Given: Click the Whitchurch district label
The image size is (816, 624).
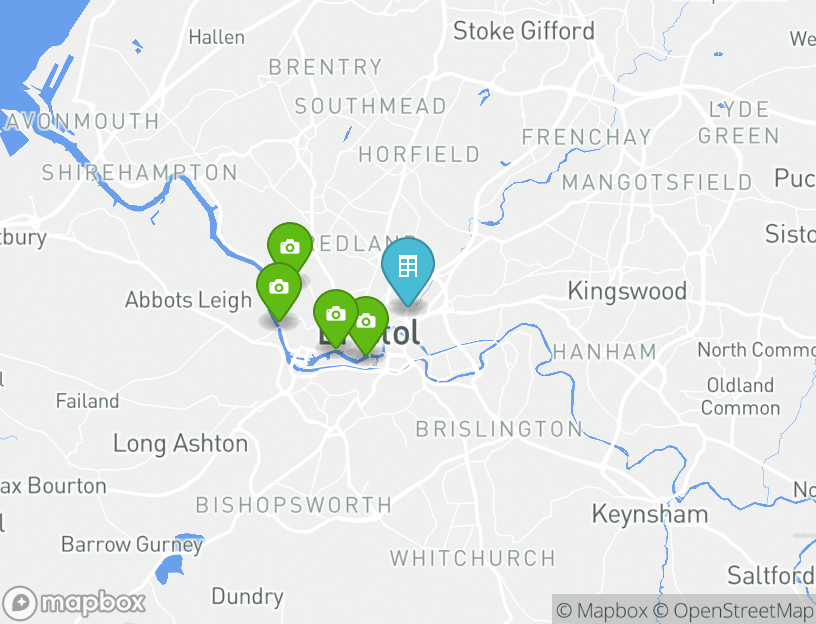Looking at the screenshot, I should click(473, 558).
